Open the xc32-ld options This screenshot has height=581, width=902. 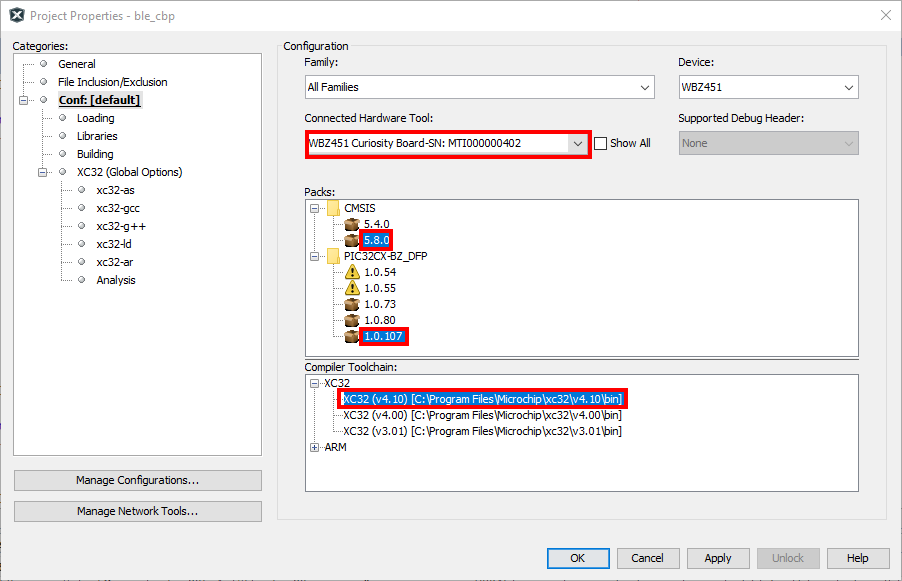coord(114,244)
